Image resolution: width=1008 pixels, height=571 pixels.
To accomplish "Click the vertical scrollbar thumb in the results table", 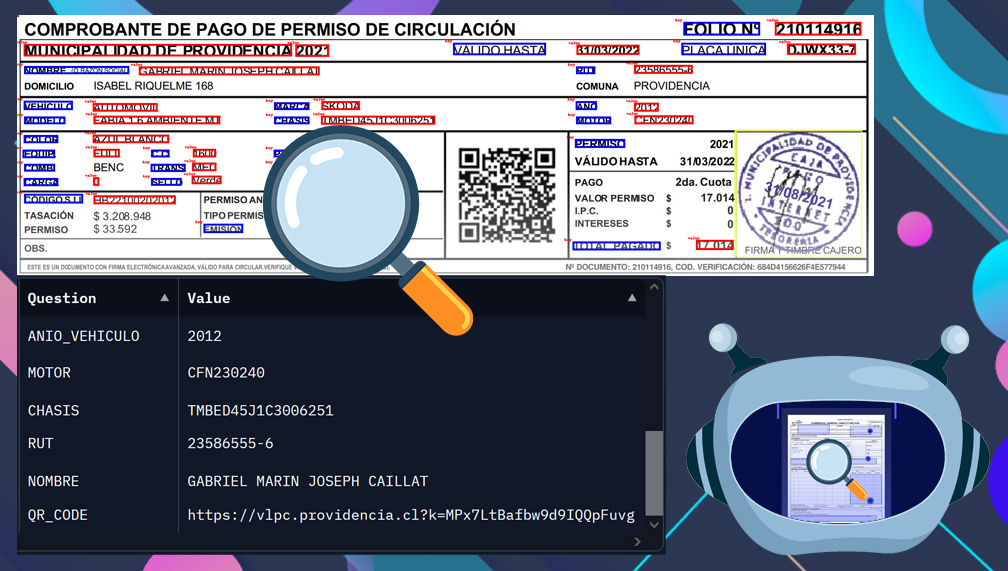I will (x=654, y=473).
